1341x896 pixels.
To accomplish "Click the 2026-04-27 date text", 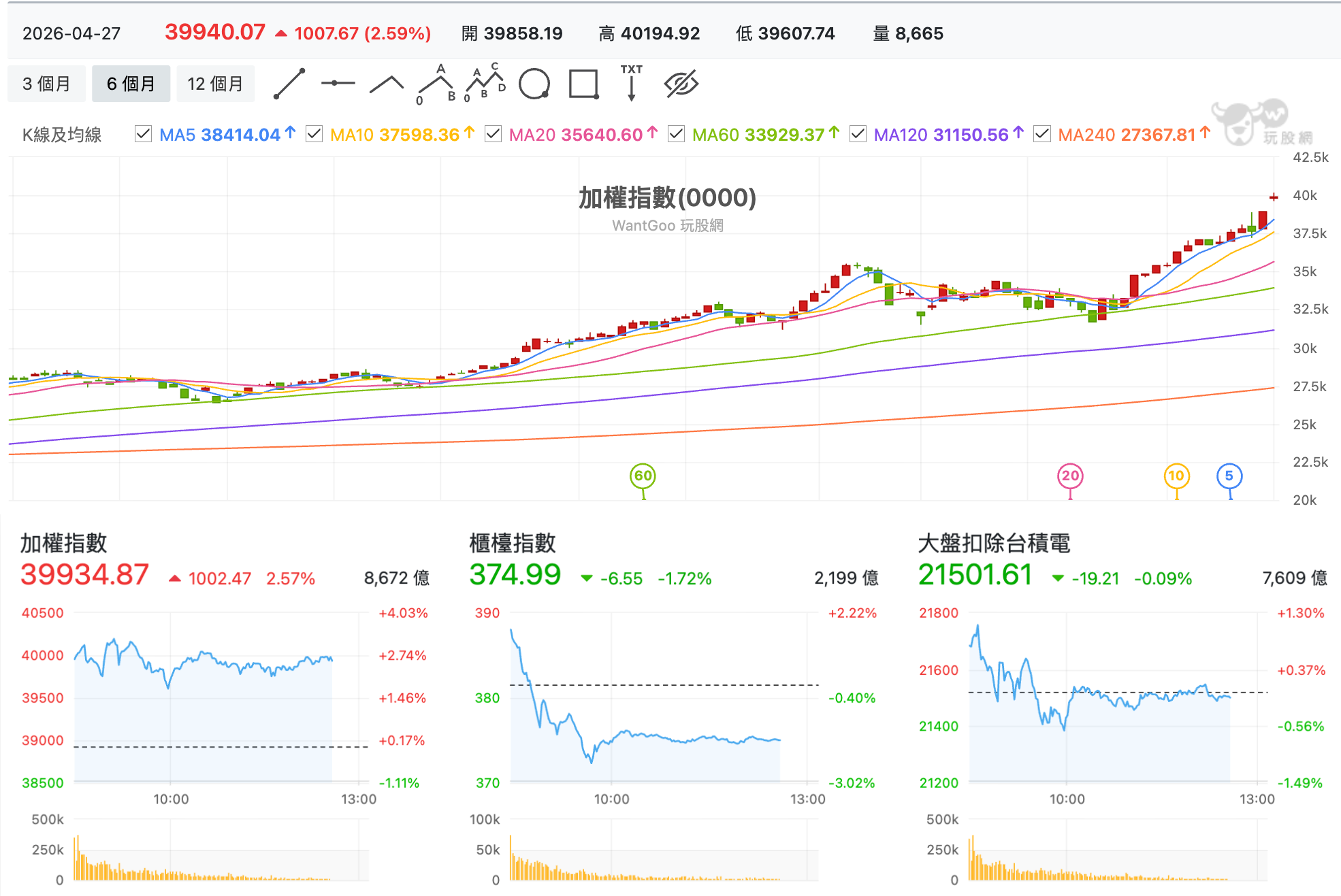I will pyautogui.click(x=71, y=33).
